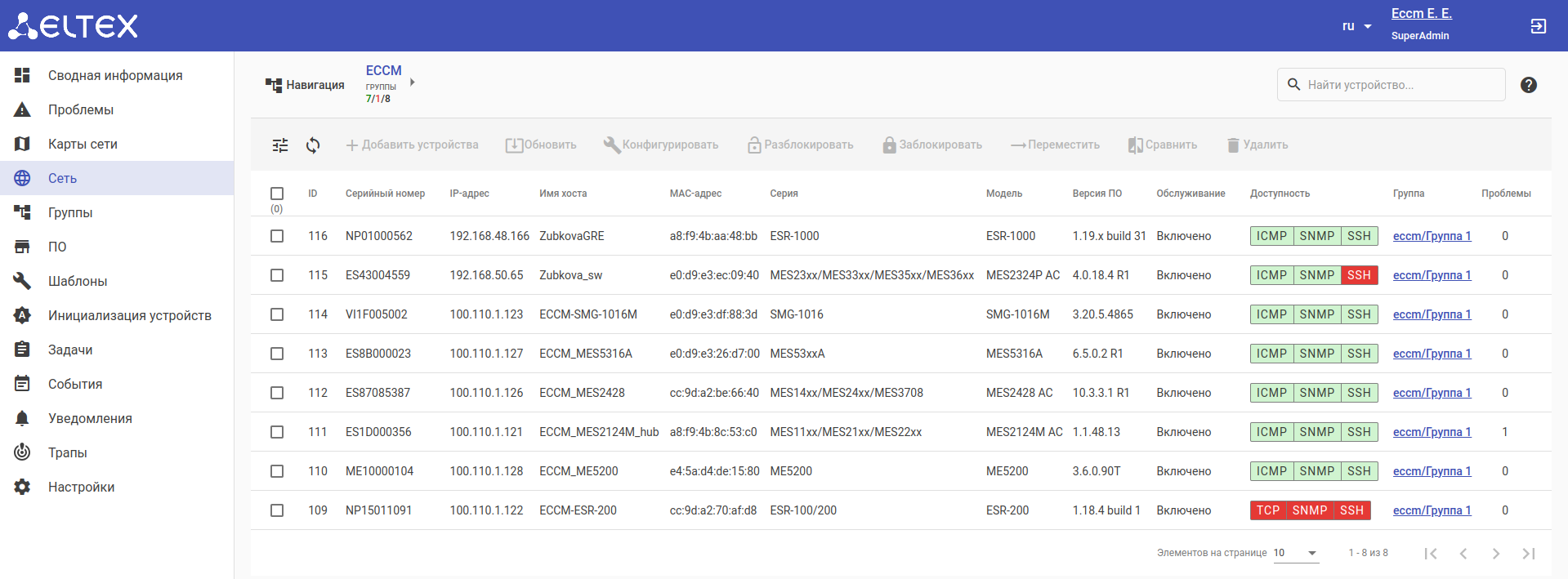The width and height of the screenshot is (1568, 579).
Task: Jump to last page icon
Action: pos(1528,554)
